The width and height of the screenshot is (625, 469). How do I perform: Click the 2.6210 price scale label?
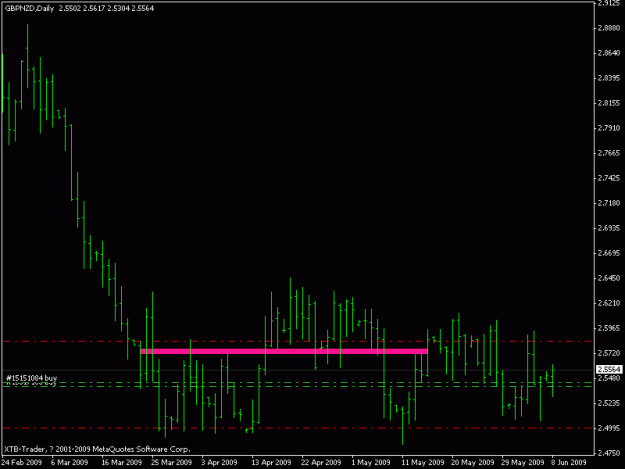pos(609,303)
